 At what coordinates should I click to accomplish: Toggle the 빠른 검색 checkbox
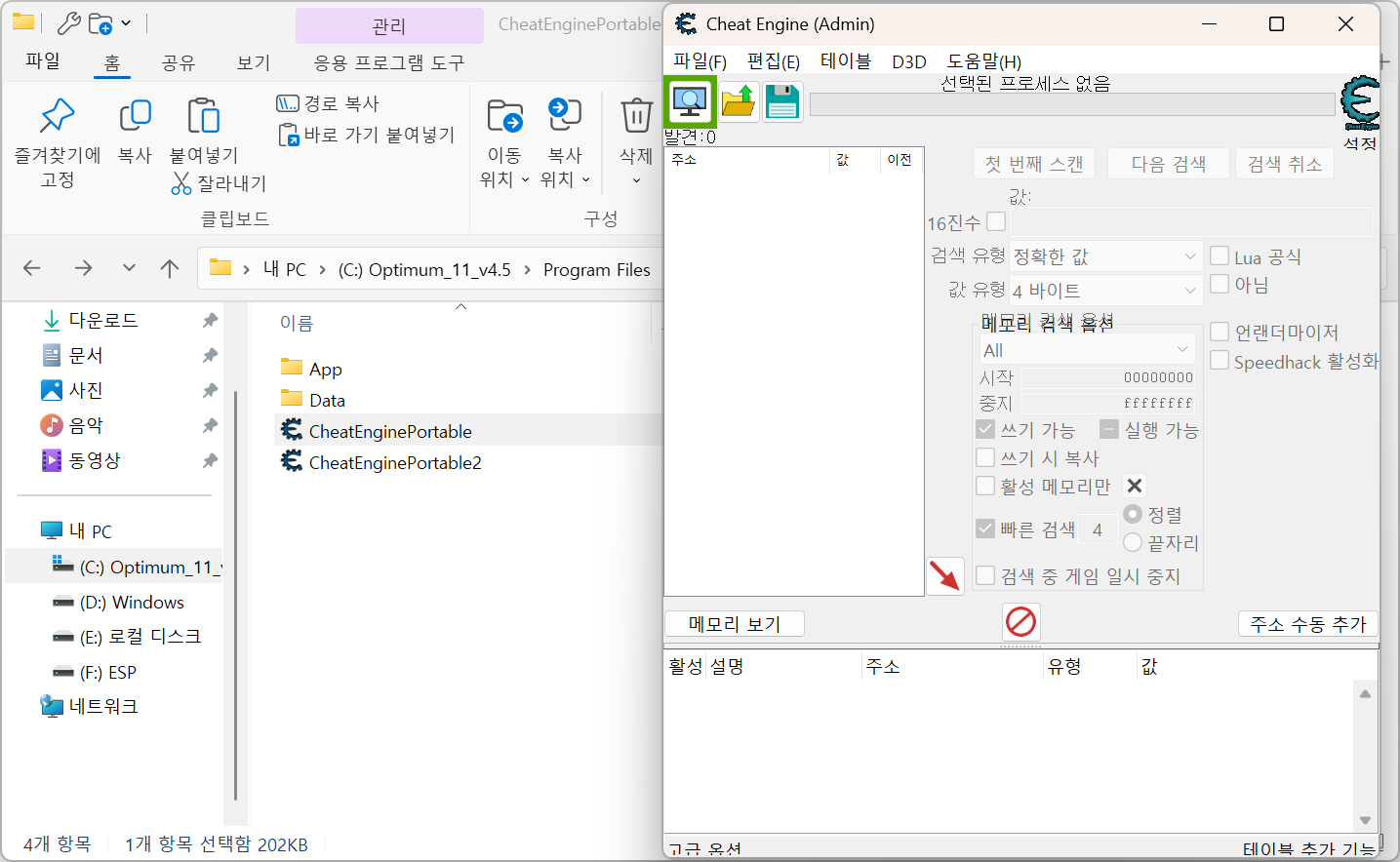[x=985, y=529]
